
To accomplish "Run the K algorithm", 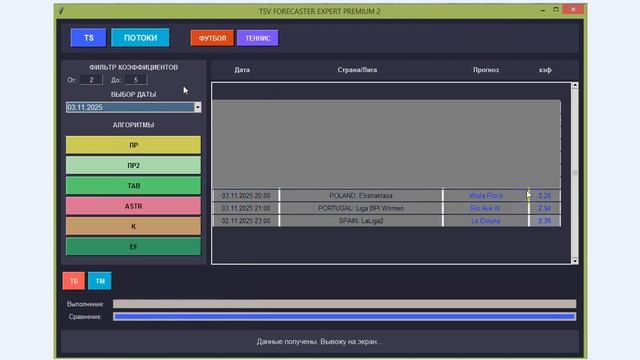I will [x=133, y=227].
